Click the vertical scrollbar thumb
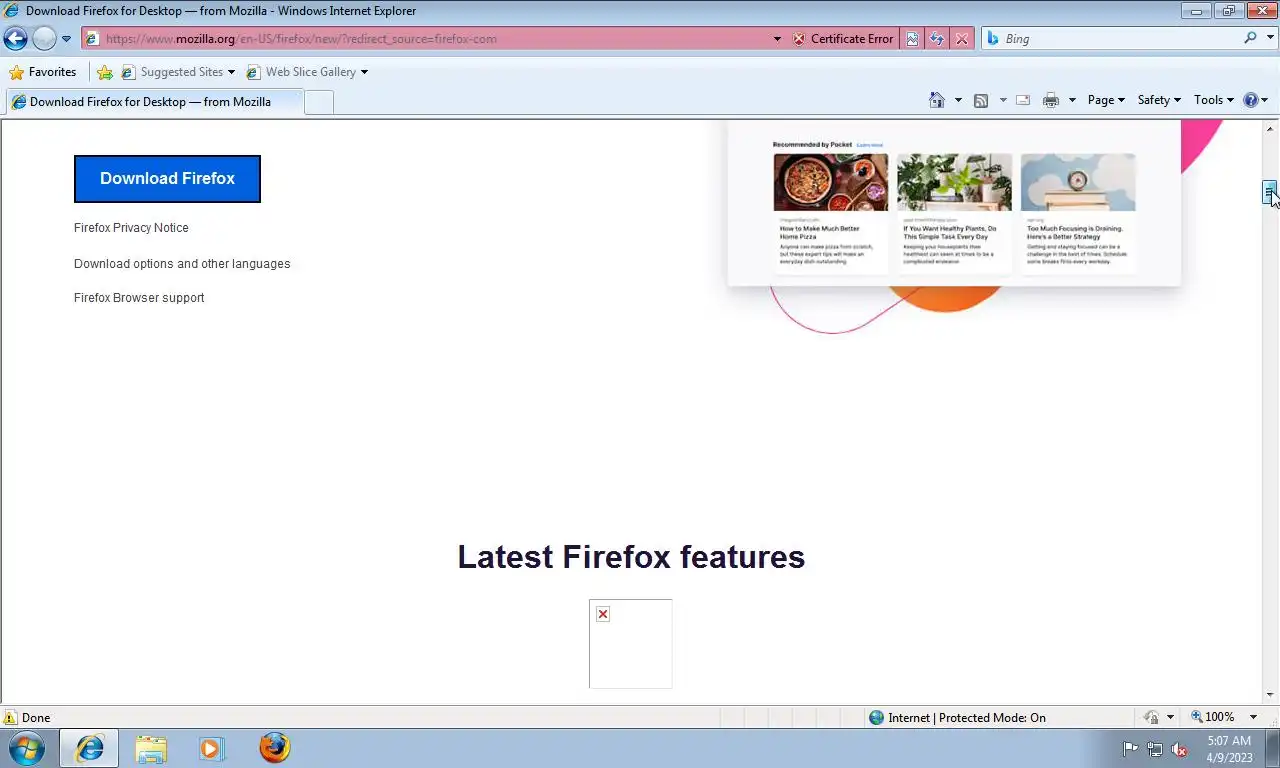Viewport: 1280px width, 768px height. tap(1270, 193)
